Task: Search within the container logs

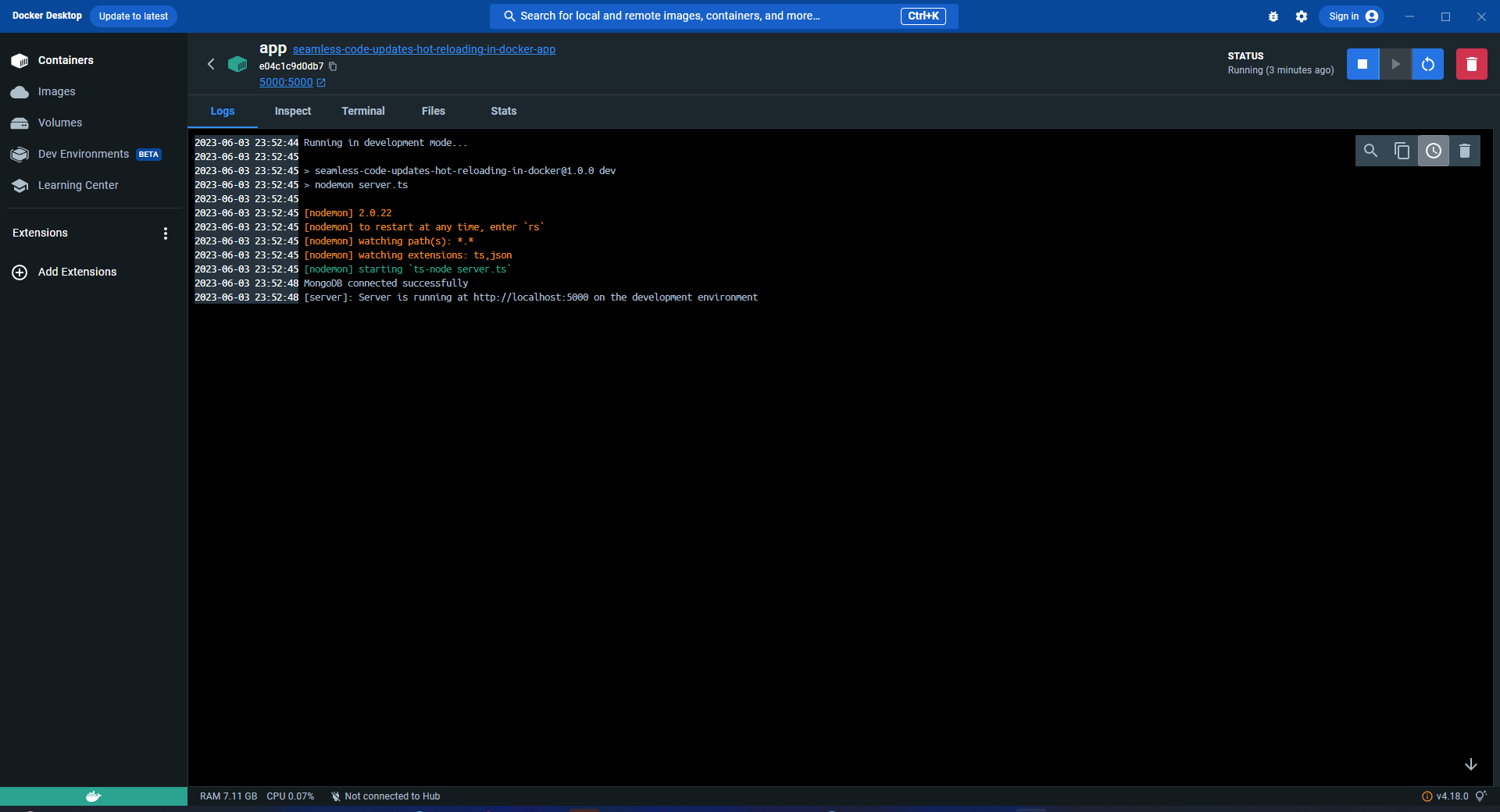Action: click(x=1370, y=151)
